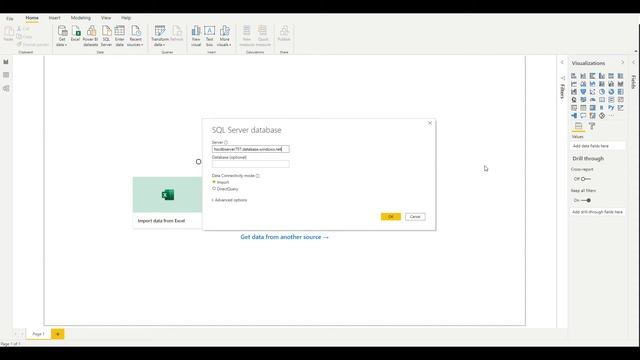Switch to Data view in left sidebar
Screen dimensions: 640x360
pyautogui.click(x=6, y=75)
